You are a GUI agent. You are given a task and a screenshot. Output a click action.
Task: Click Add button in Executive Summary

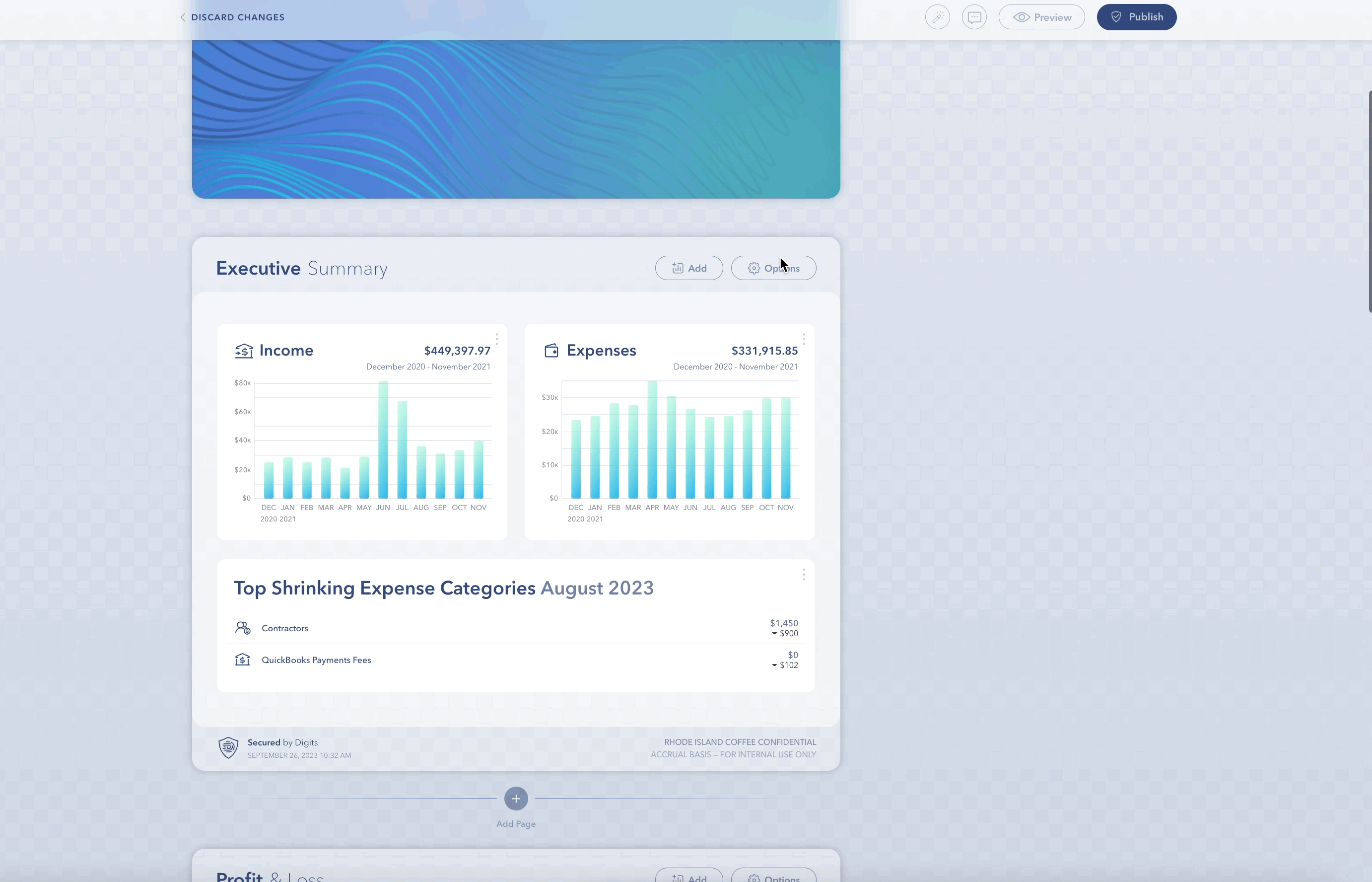click(689, 268)
